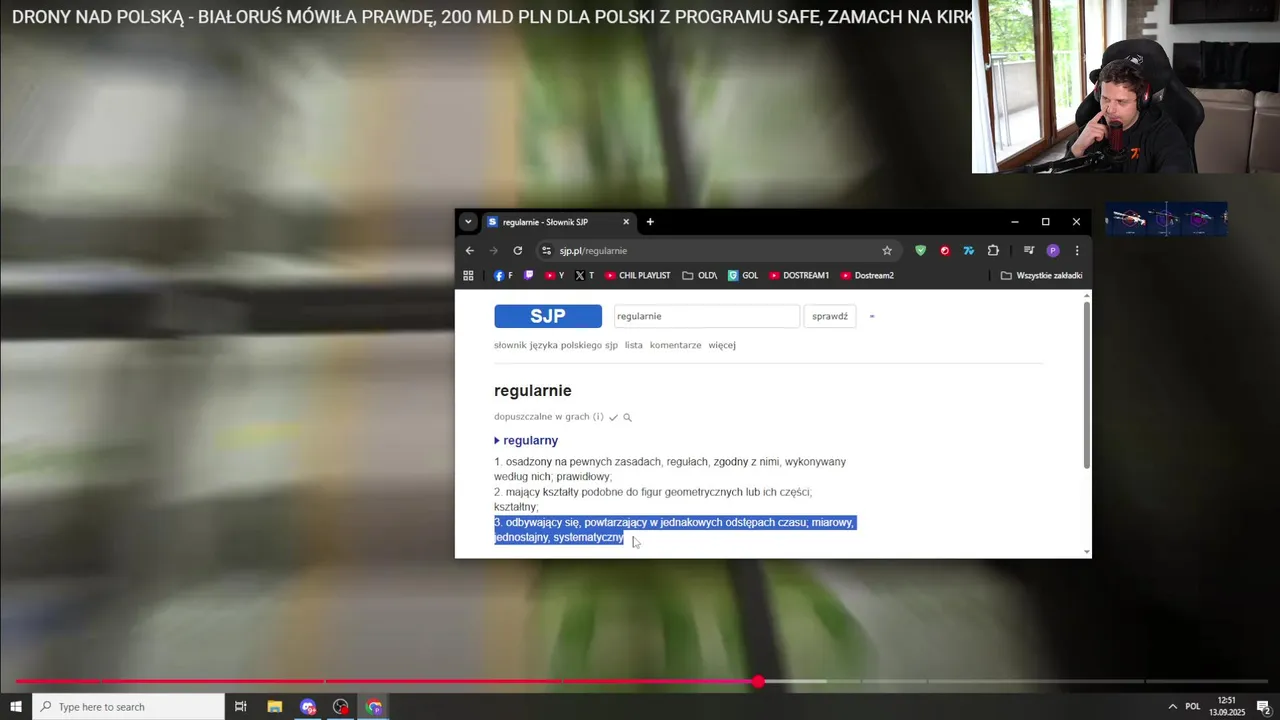Click the red video progress bar handle
Image resolution: width=1280 pixels, height=720 pixels.
coord(758,682)
